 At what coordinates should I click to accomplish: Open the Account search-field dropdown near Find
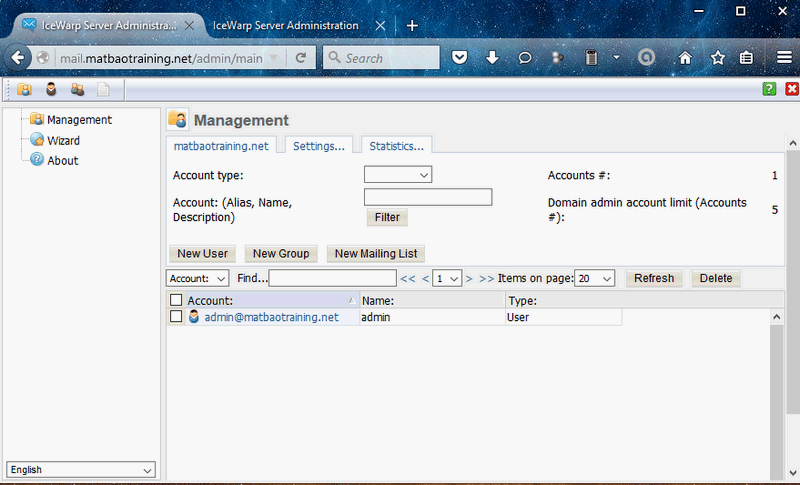point(197,278)
